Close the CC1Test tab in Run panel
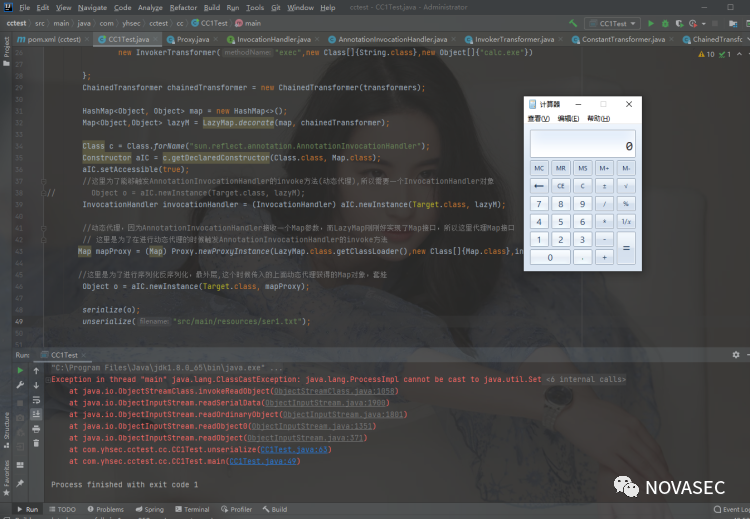 (83, 355)
